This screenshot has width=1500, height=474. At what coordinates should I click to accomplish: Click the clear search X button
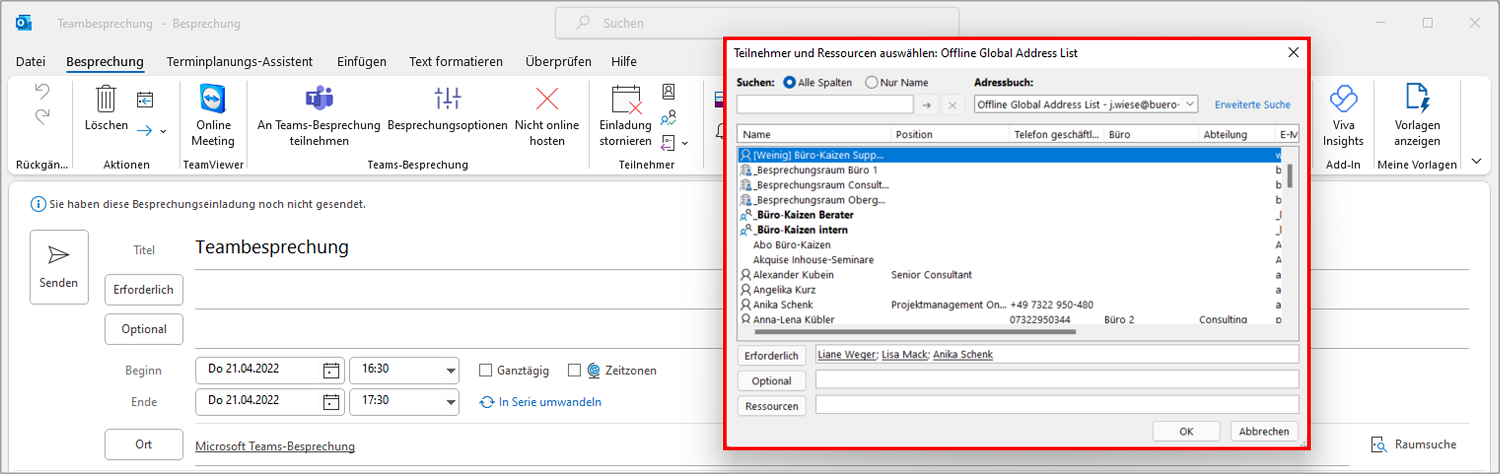point(952,104)
